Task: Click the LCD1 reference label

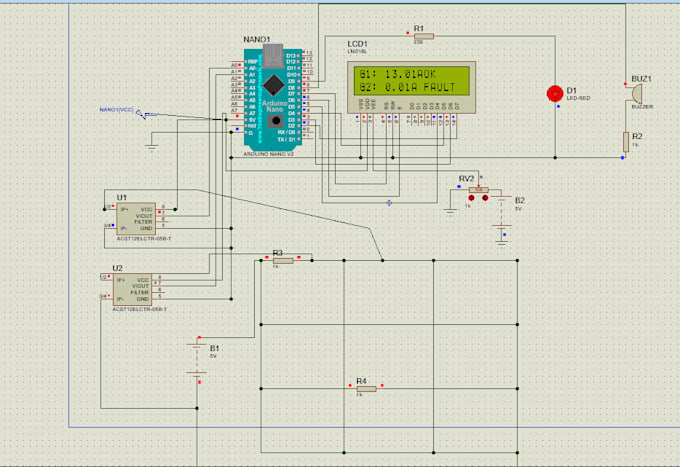Action: (357, 44)
